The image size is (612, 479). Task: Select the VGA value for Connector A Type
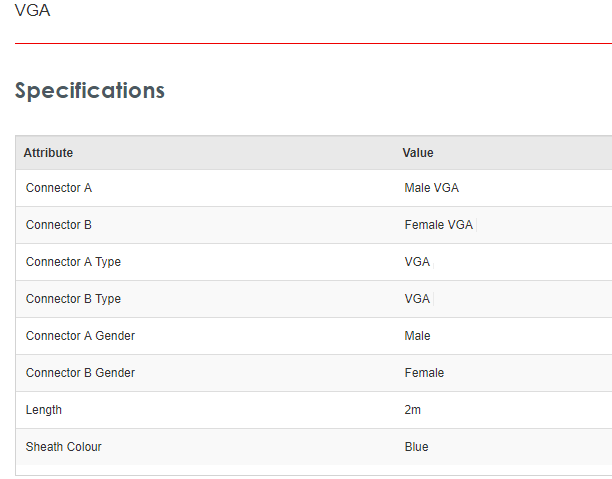pyautogui.click(x=417, y=262)
